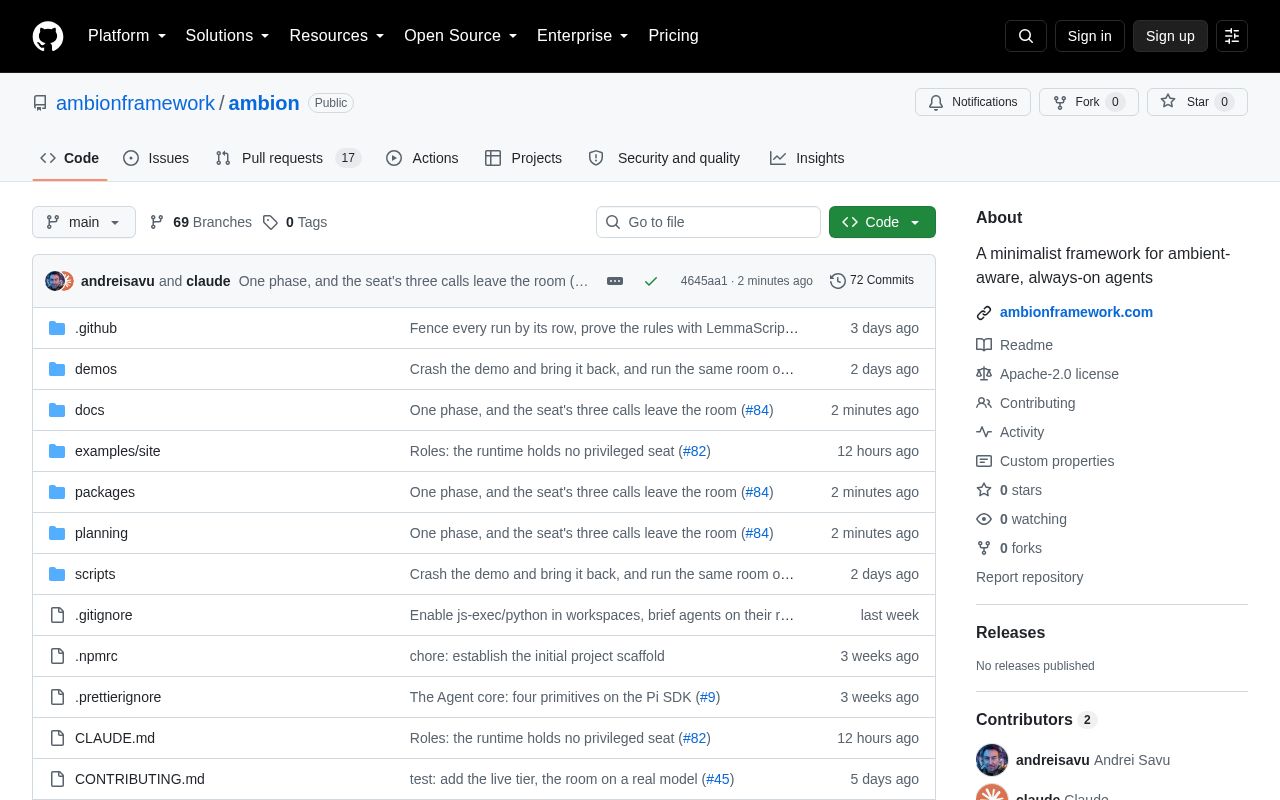Open pull request #82 in examples/site row
The height and width of the screenshot is (800, 1280).
[x=695, y=451]
